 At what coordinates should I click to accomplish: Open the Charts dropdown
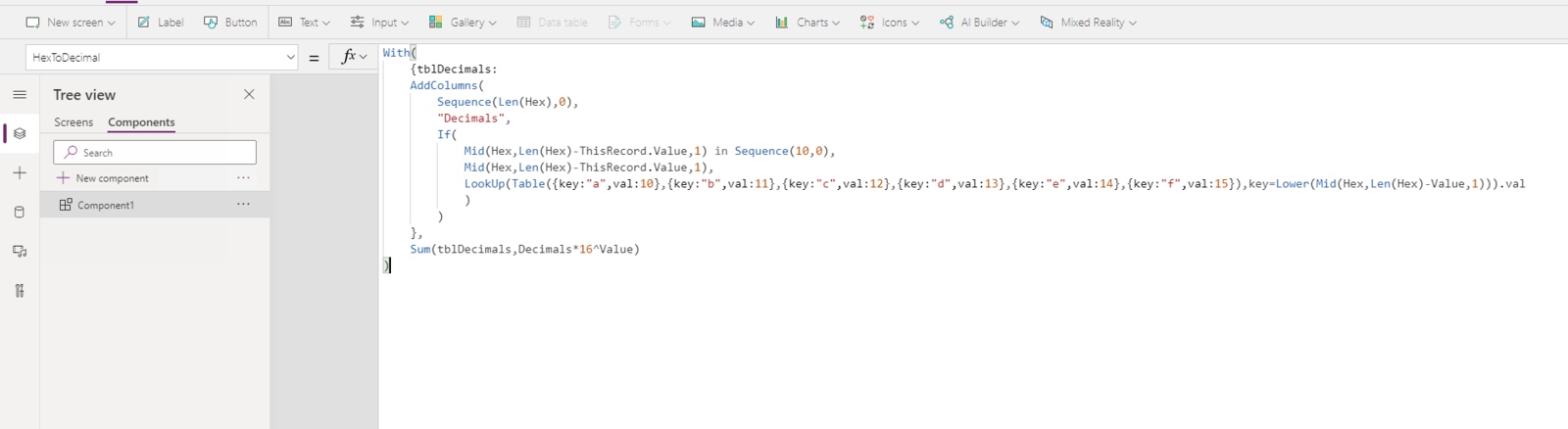(x=808, y=23)
